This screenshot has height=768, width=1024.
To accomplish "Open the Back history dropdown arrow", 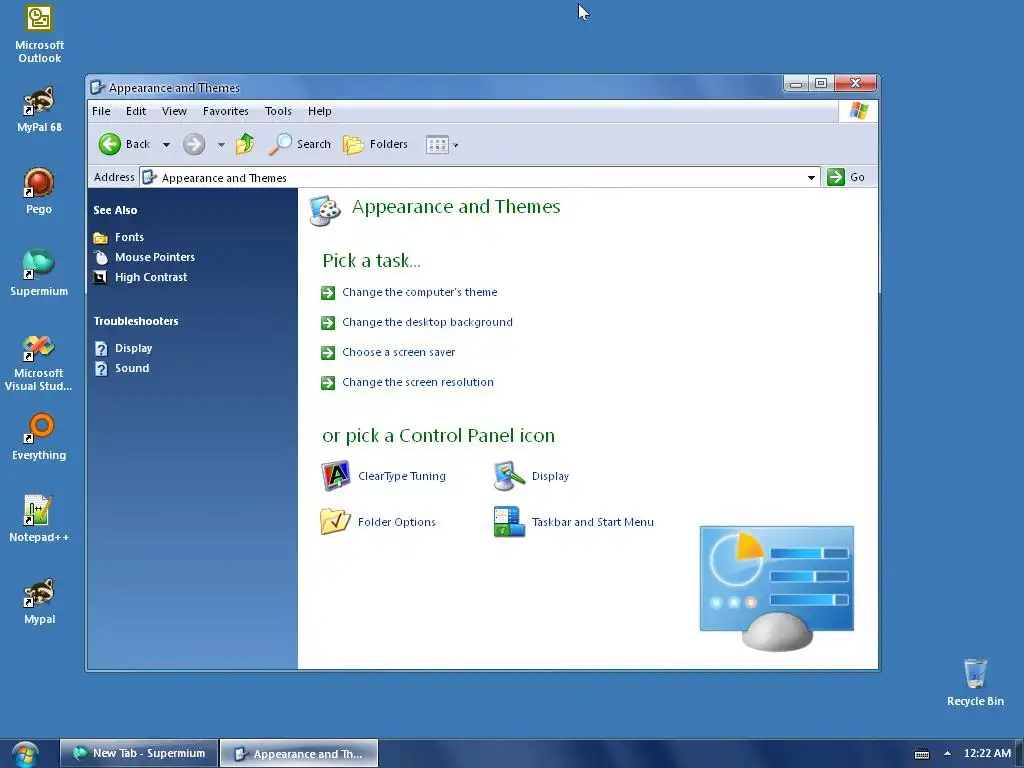I will coord(167,145).
